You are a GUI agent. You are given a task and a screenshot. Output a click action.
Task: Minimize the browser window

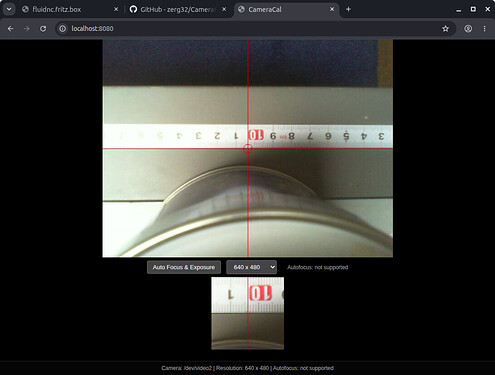coord(459,9)
